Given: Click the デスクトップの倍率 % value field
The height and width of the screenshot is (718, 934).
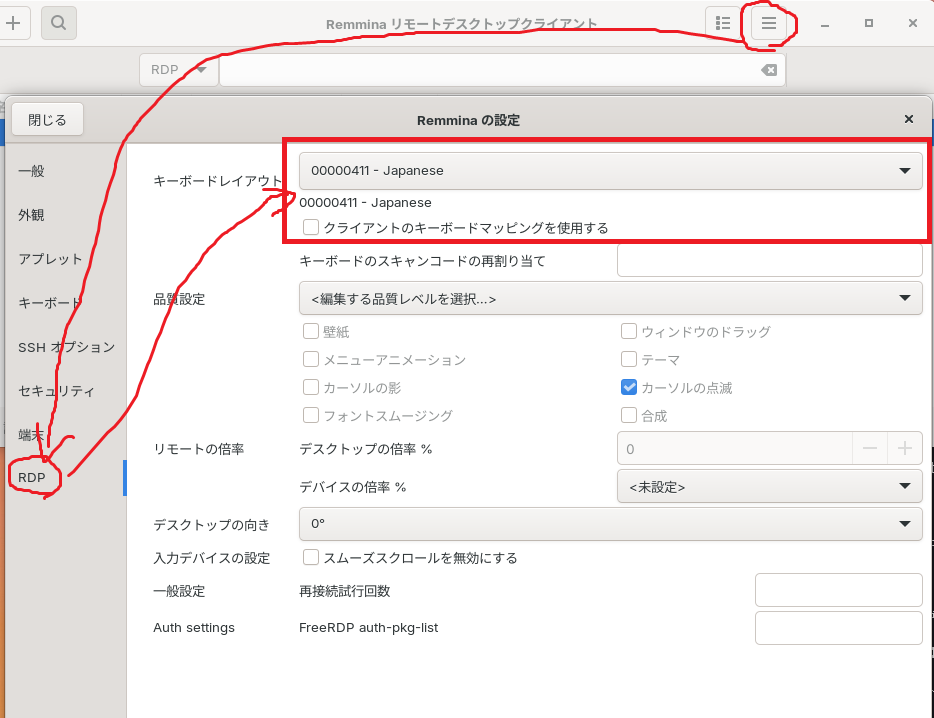Looking at the screenshot, I should [x=735, y=449].
